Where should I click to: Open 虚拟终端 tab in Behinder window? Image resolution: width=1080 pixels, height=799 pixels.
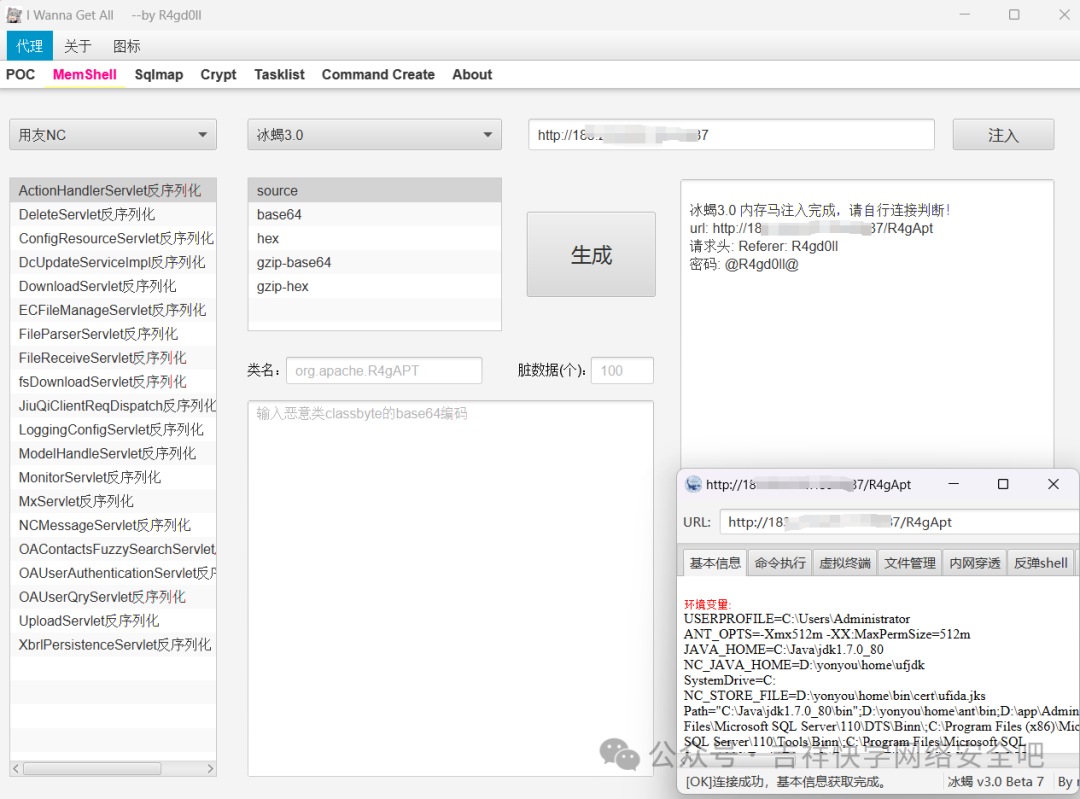(x=844, y=563)
